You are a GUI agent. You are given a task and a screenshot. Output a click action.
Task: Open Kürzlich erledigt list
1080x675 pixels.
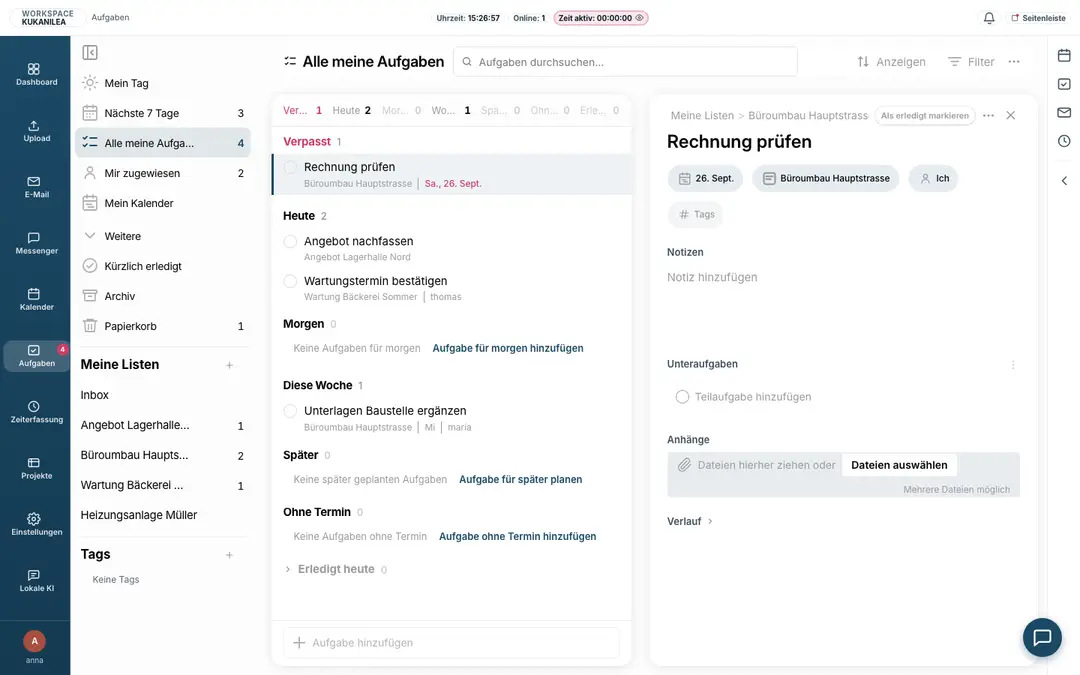pos(163,266)
